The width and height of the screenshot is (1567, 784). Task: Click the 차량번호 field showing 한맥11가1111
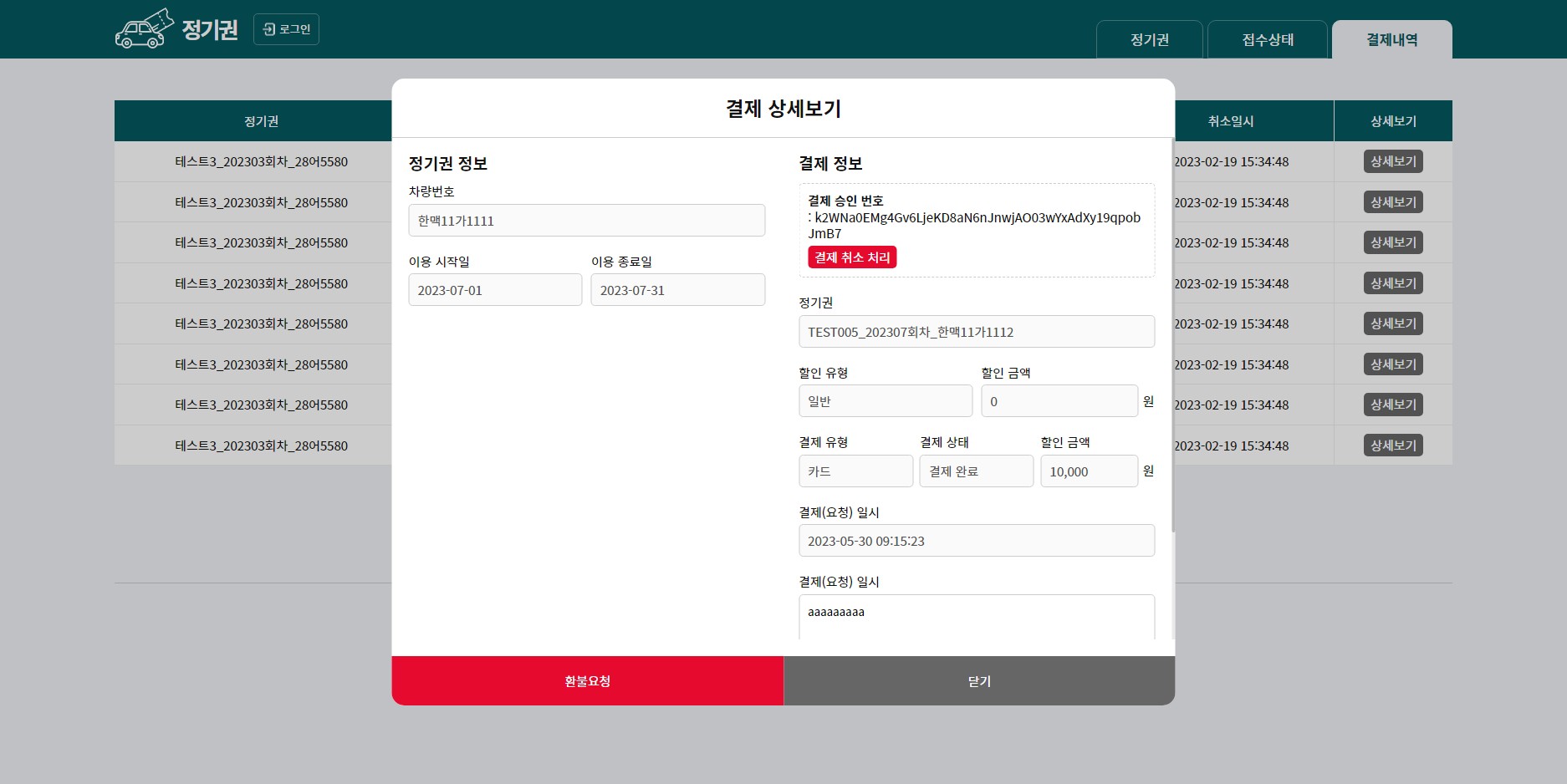click(x=586, y=220)
